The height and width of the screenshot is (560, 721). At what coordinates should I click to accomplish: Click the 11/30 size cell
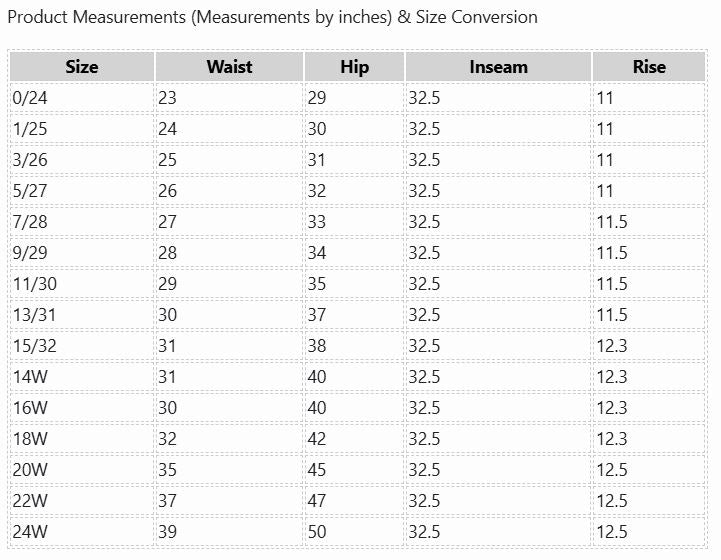35,284
